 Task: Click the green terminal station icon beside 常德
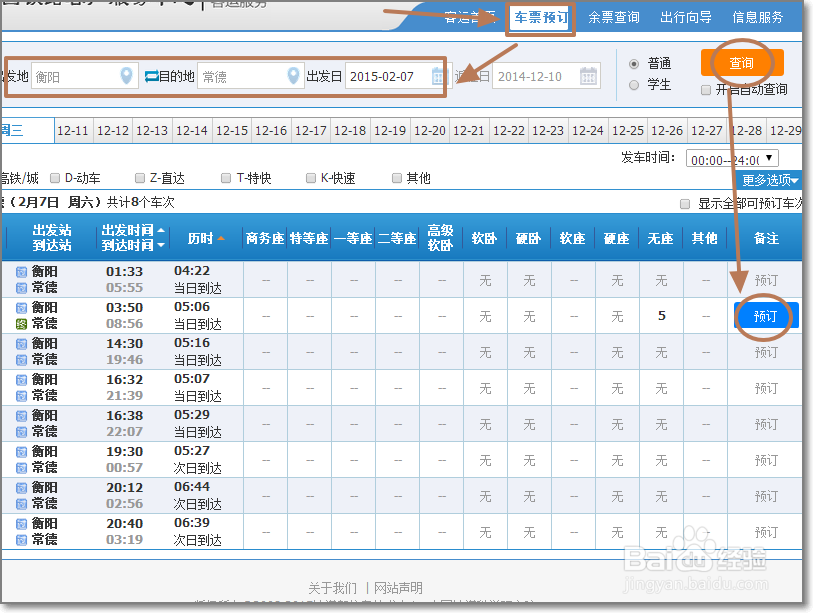coord(21,323)
